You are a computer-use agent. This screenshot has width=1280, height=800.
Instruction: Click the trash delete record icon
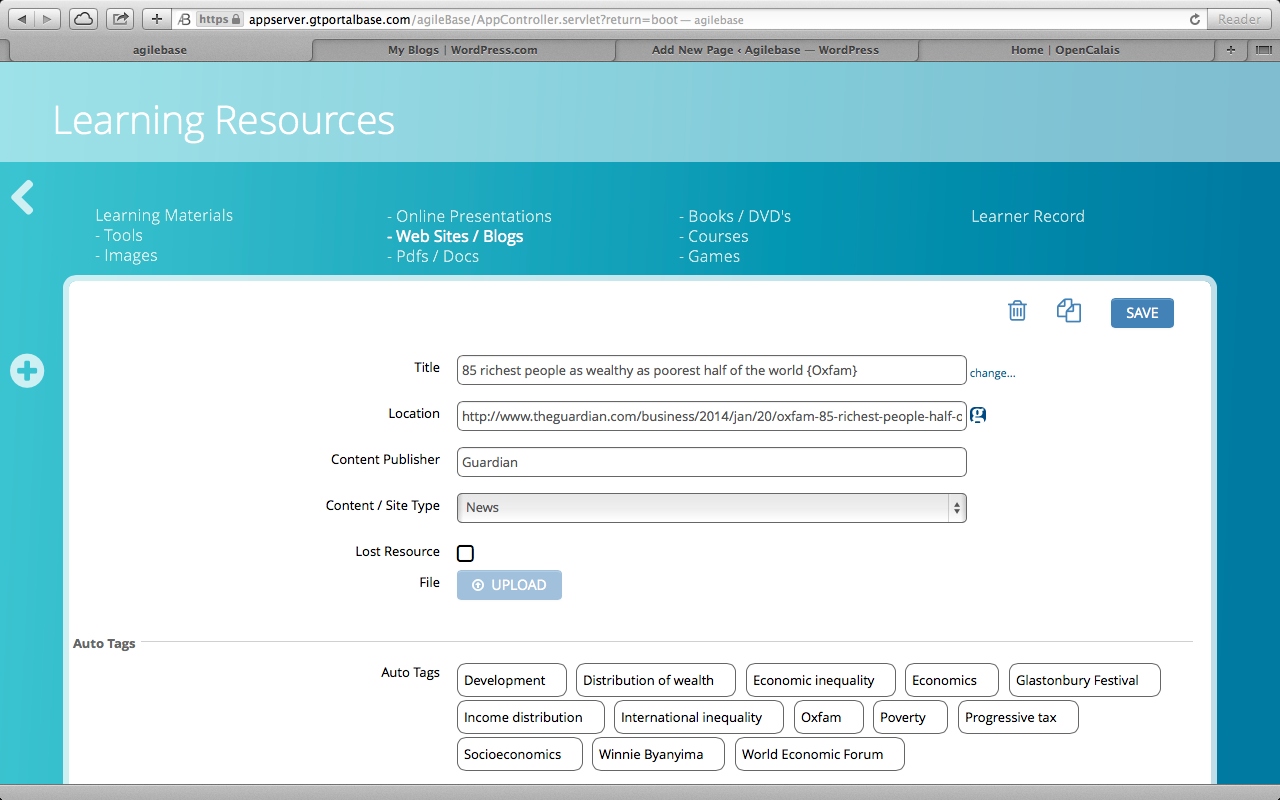(1017, 311)
